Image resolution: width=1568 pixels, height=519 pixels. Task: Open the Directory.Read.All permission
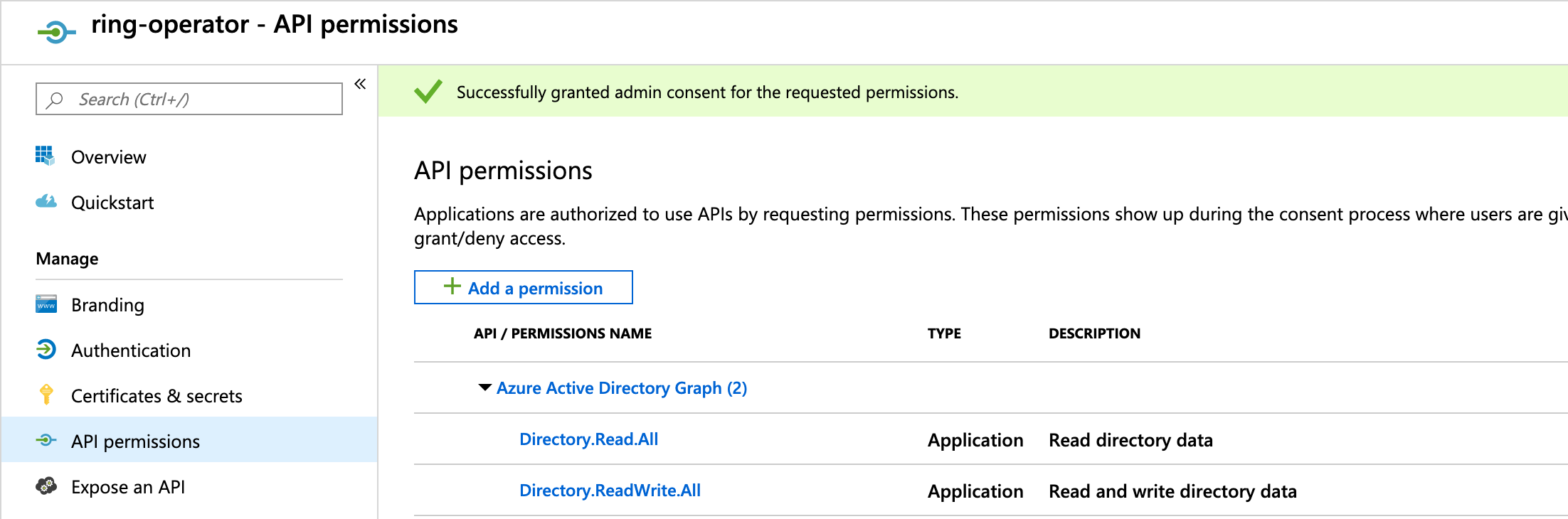[588, 439]
